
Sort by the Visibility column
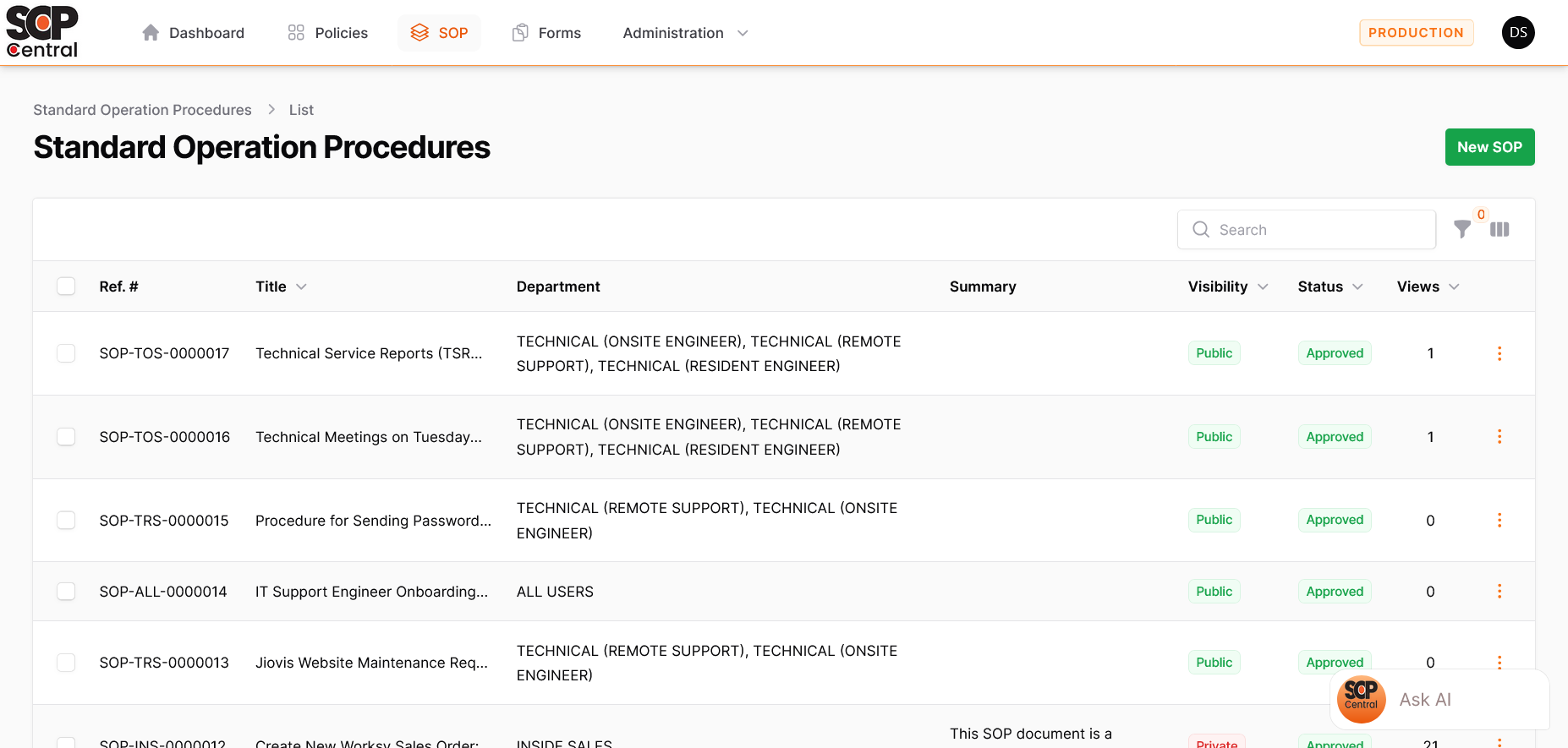click(x=1227, y=287)
